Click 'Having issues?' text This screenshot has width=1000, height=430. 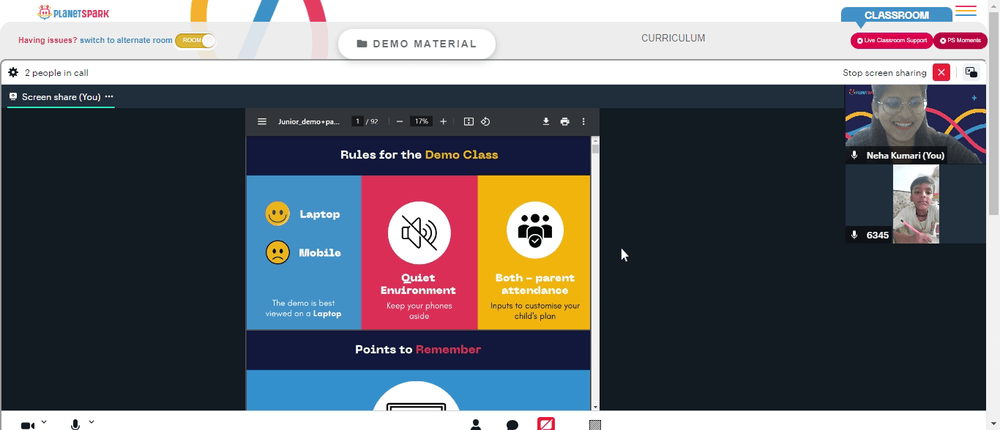[48, 40]
